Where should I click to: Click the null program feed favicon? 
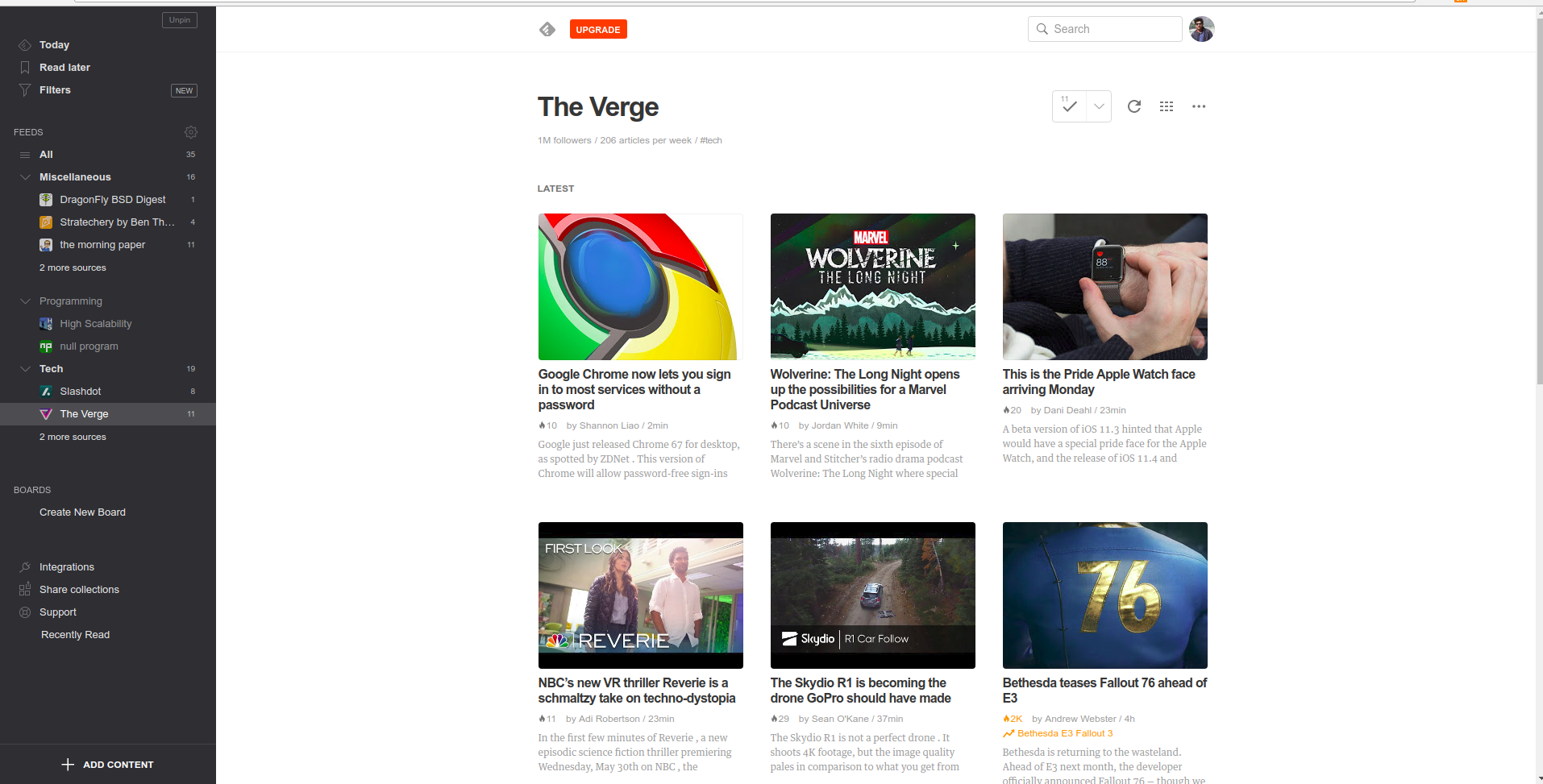pos(46,346)
